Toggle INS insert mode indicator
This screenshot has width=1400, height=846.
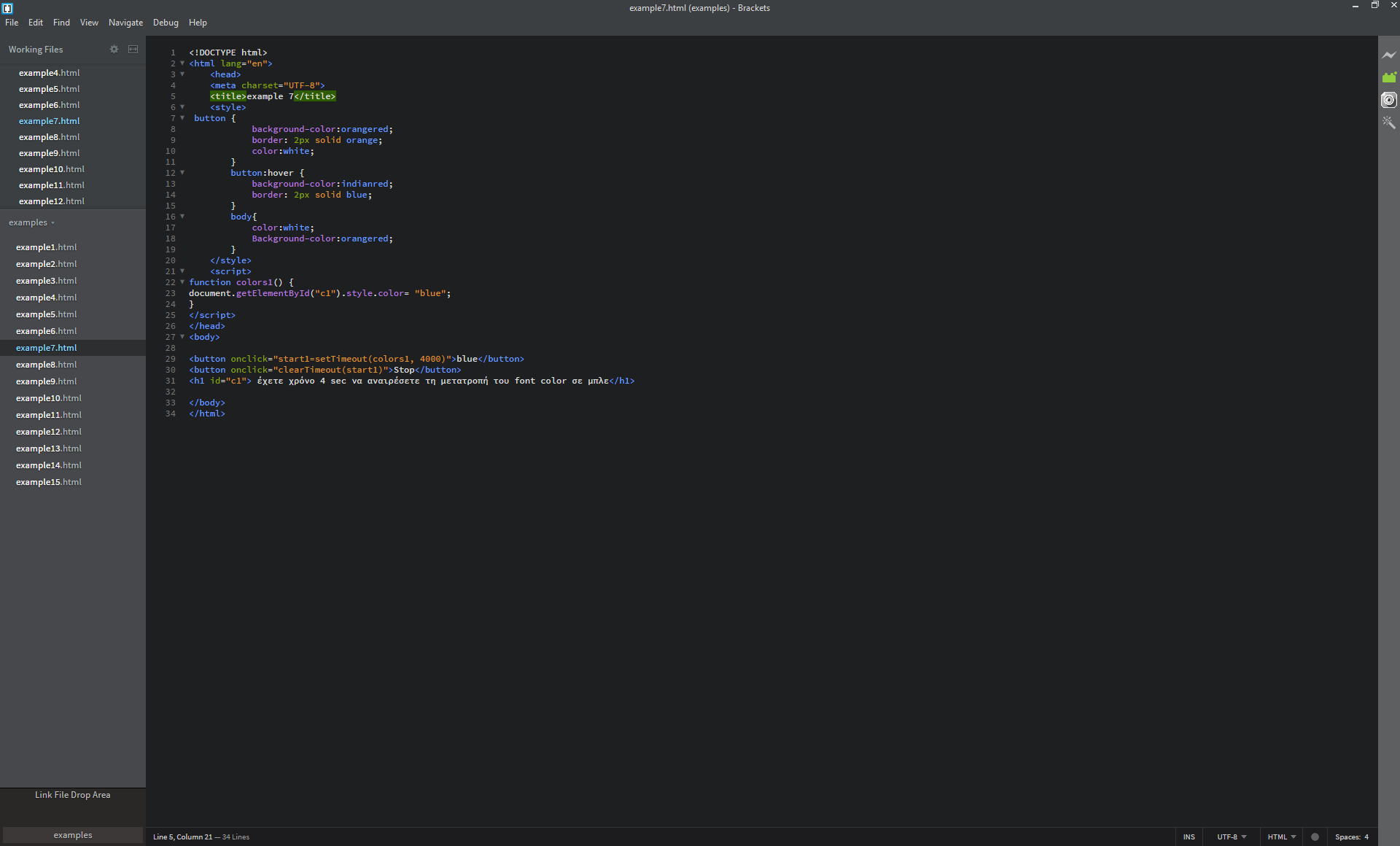tap(1189, 837)
